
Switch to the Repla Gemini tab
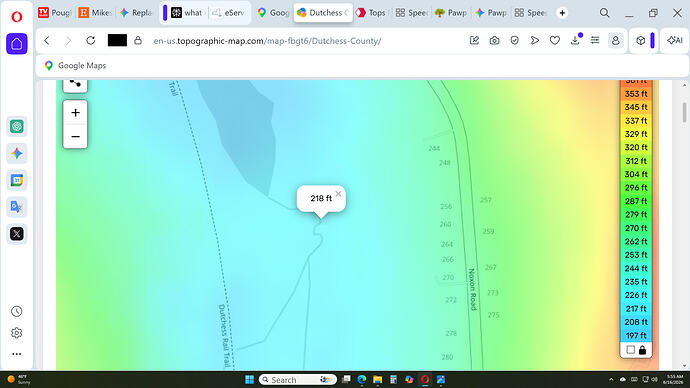[x=136, y=13]
